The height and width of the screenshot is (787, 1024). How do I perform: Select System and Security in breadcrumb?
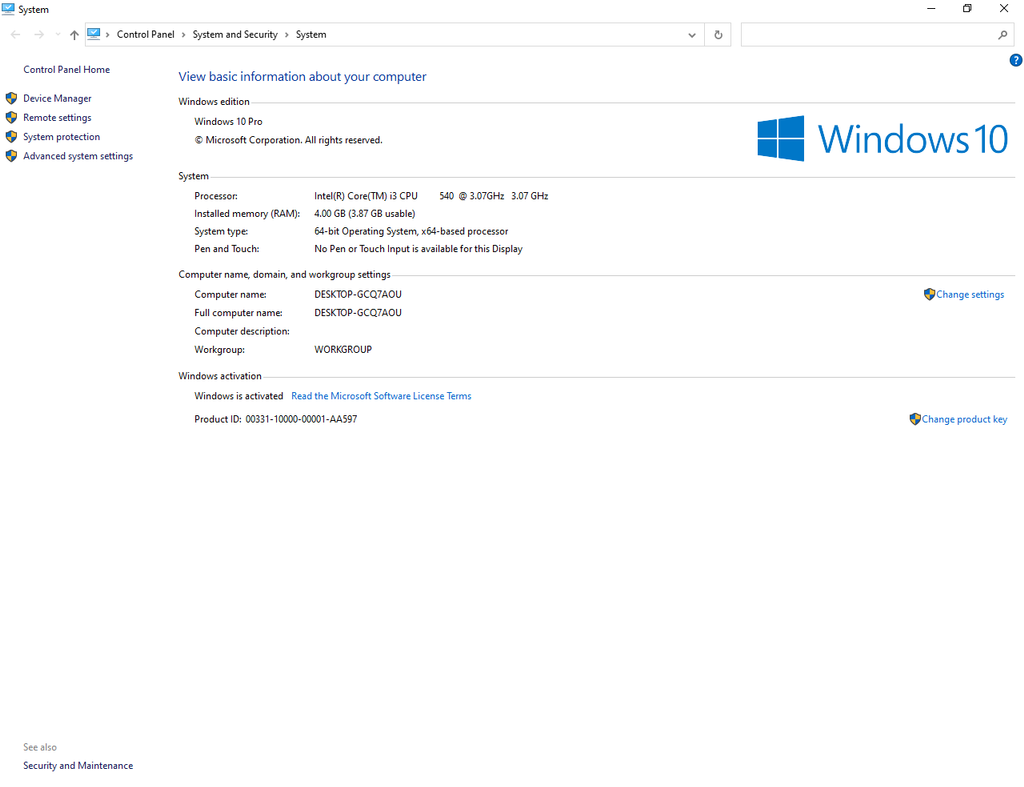[x=235, y=35]
